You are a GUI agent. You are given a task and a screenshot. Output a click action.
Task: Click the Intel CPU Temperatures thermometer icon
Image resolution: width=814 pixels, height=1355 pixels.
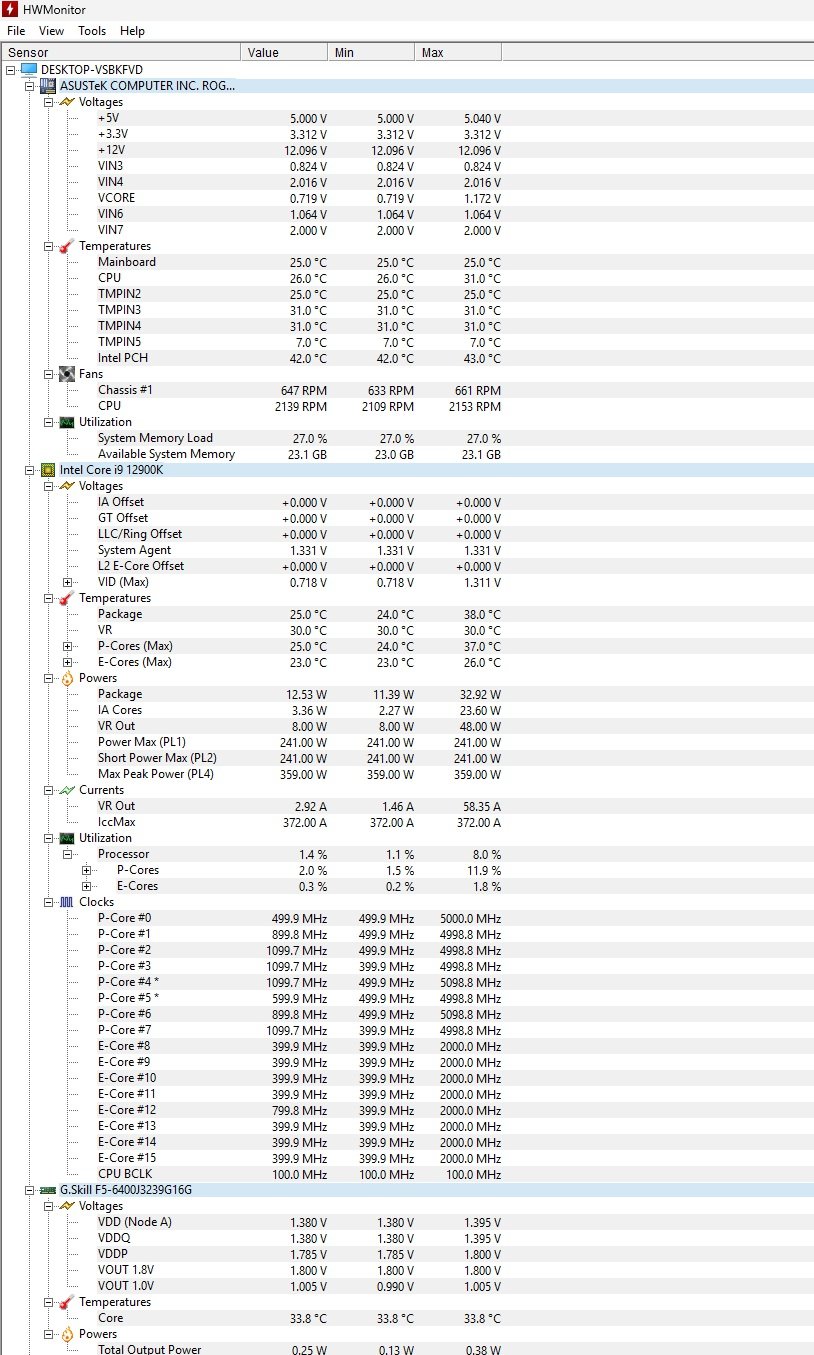click(x=67, y=597)
